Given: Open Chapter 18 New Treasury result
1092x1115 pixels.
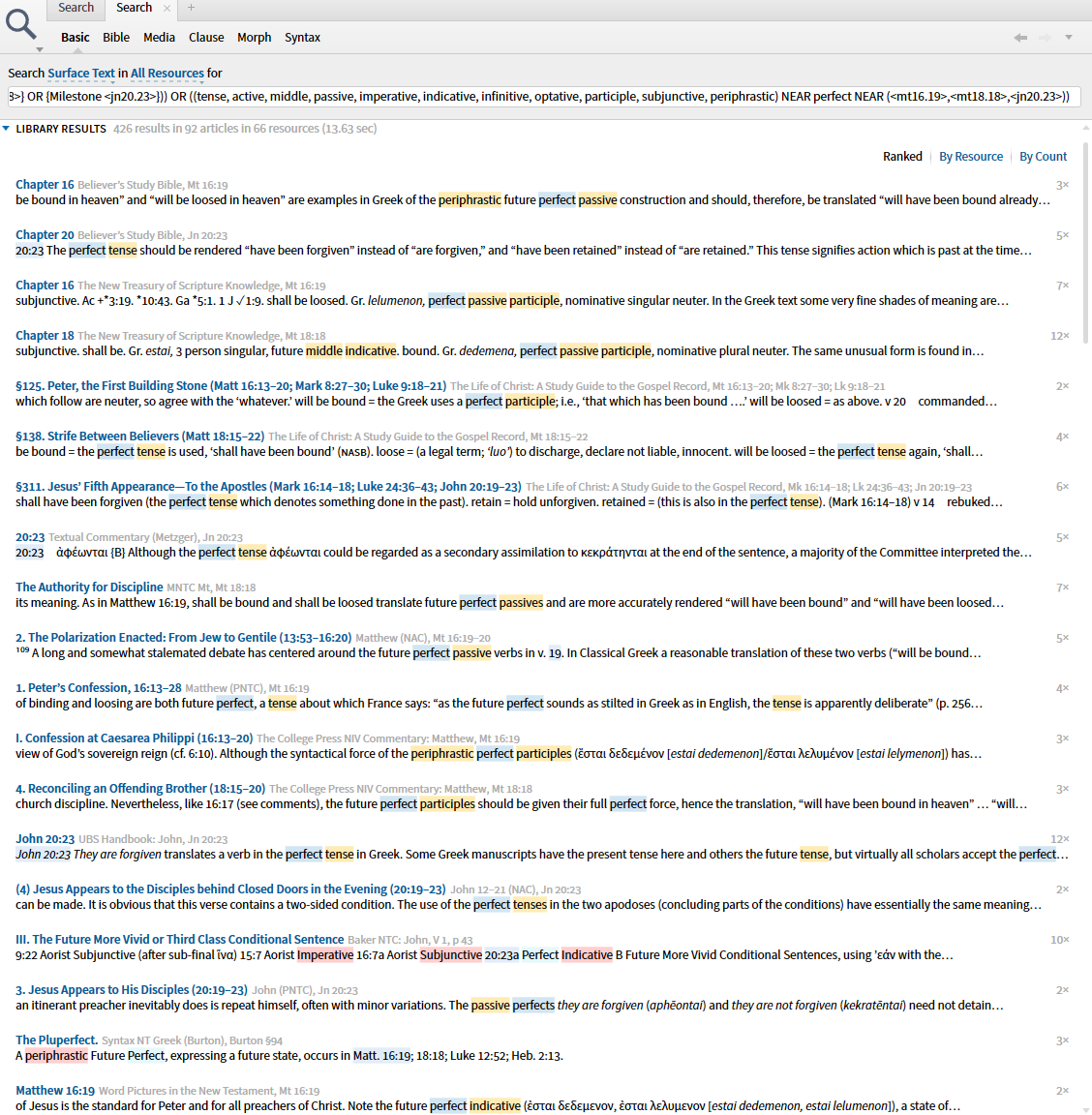Looking at the screenshot, I should click(x=45, y=336).
